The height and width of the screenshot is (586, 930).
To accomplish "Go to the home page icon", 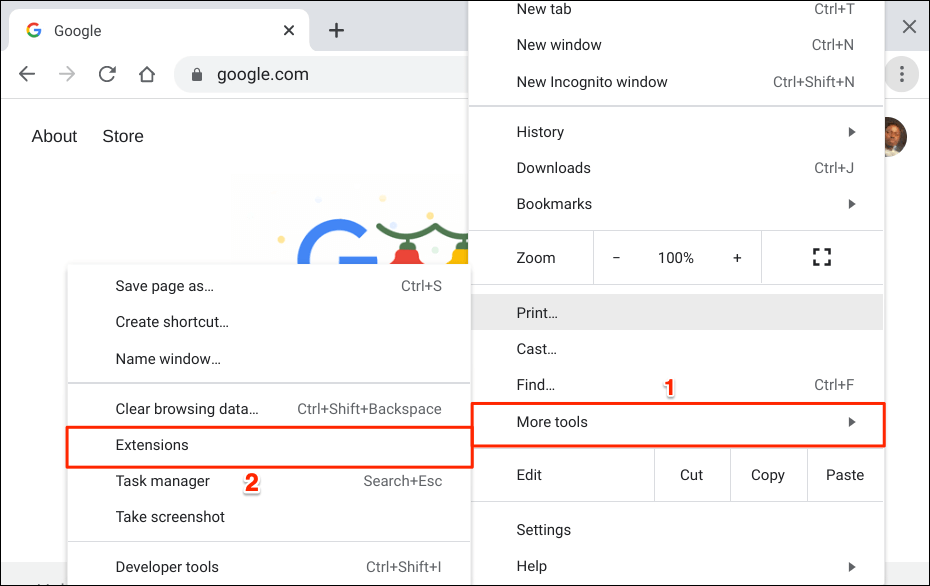I will click(147, 74).
